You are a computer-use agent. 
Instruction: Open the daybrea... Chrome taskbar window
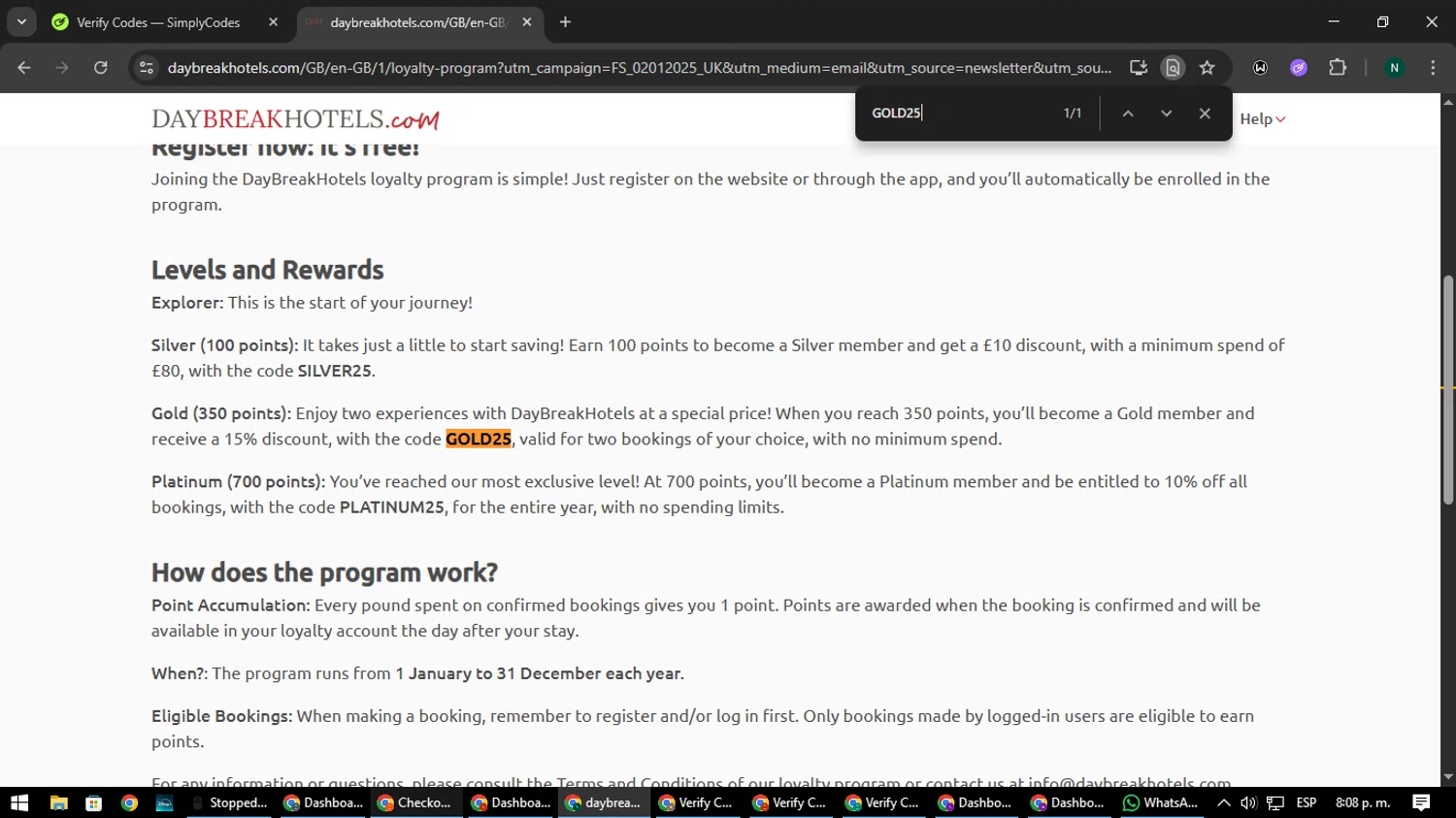pos(603,802)
